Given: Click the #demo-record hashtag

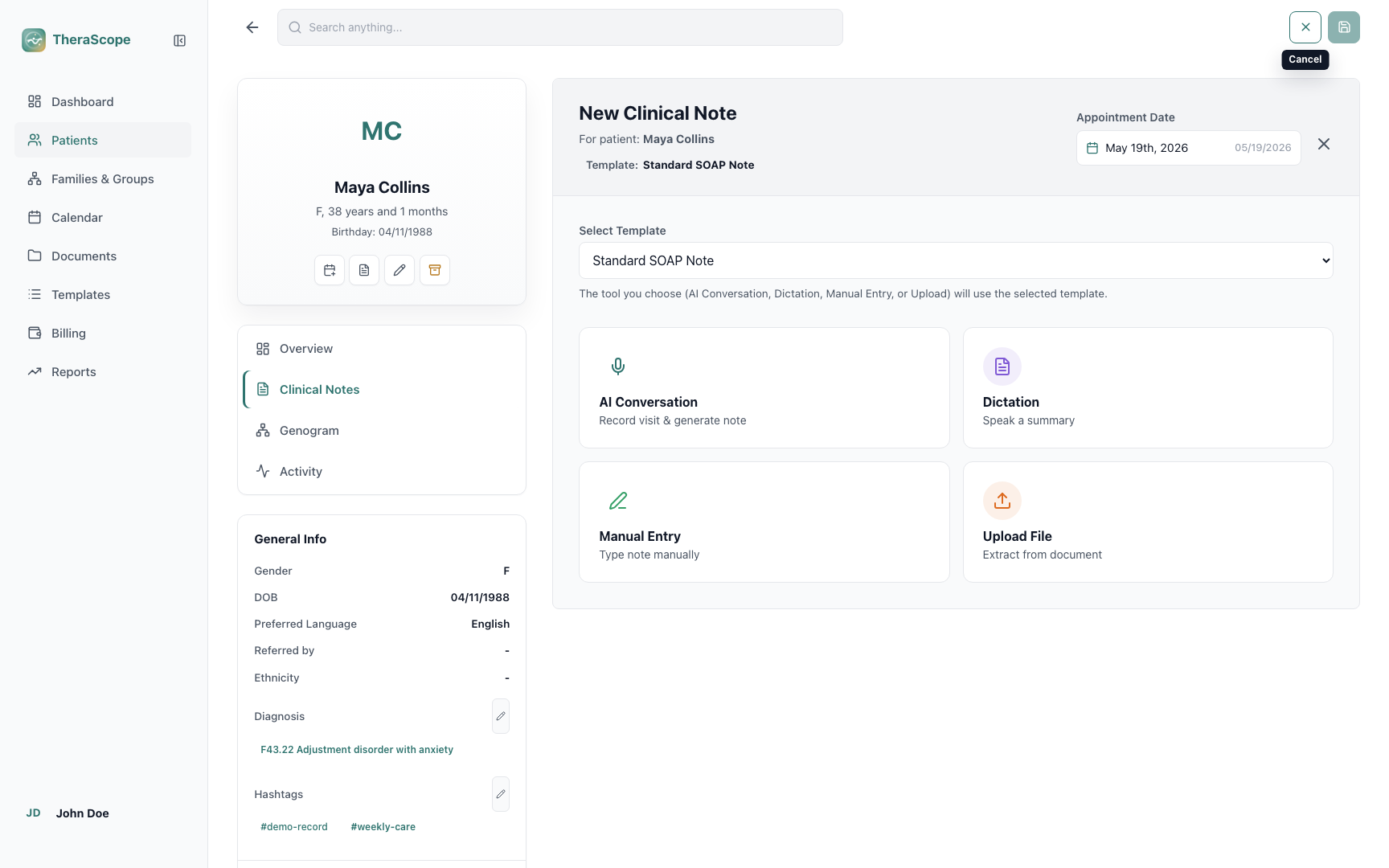Looking at the screenshot, I should click(x=294, y=827).
